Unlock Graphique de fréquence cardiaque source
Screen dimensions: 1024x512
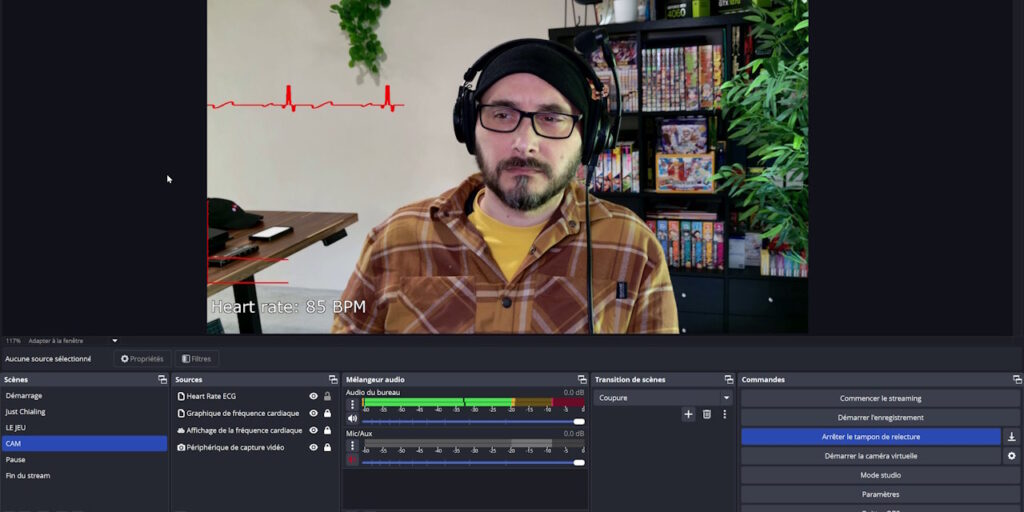click(327, 413)
